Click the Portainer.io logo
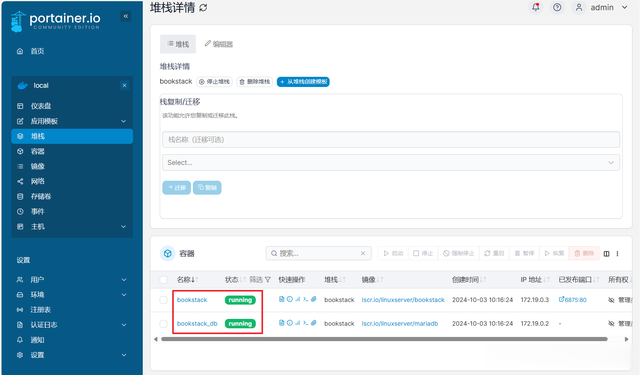The height and width of the screenshot is (375, 640). [x=56, y=21]
